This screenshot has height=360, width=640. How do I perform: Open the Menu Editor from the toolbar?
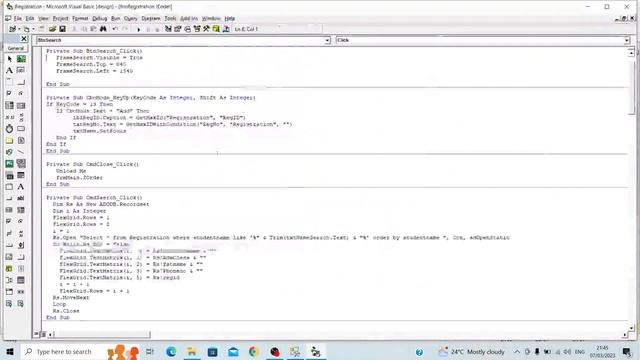pyautogui.click(x=41, y=29)
